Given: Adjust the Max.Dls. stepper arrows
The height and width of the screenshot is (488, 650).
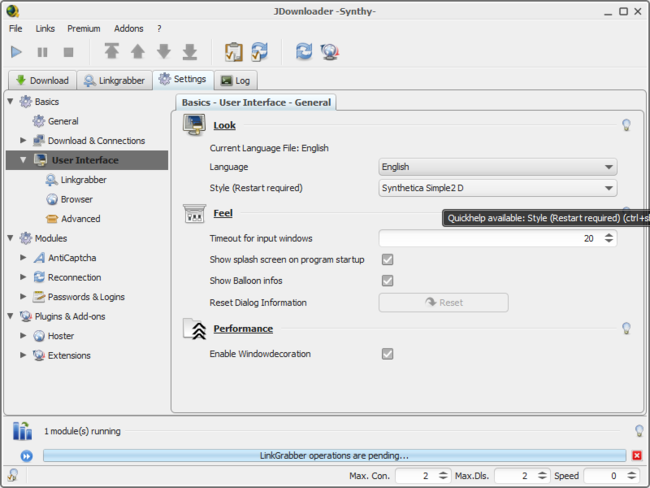Looking at the screenshot, I should pyautogui.click(x=542, y=476).
